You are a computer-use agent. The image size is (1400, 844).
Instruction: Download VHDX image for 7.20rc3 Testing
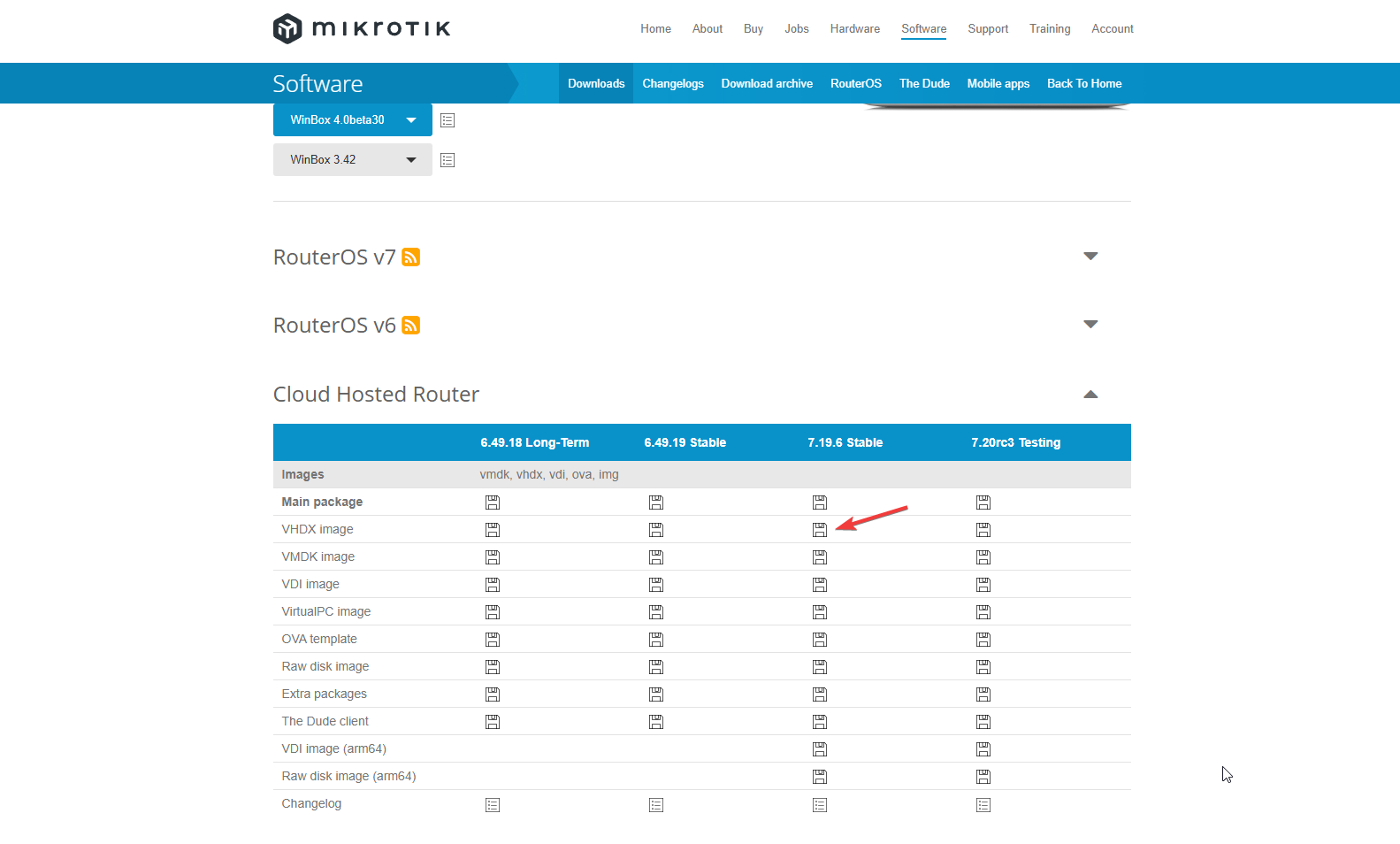pos(983,530)
